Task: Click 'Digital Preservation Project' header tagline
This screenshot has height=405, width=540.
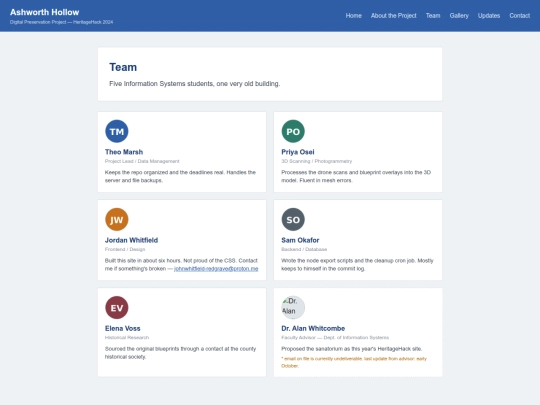Action: [x=61, y=22]
